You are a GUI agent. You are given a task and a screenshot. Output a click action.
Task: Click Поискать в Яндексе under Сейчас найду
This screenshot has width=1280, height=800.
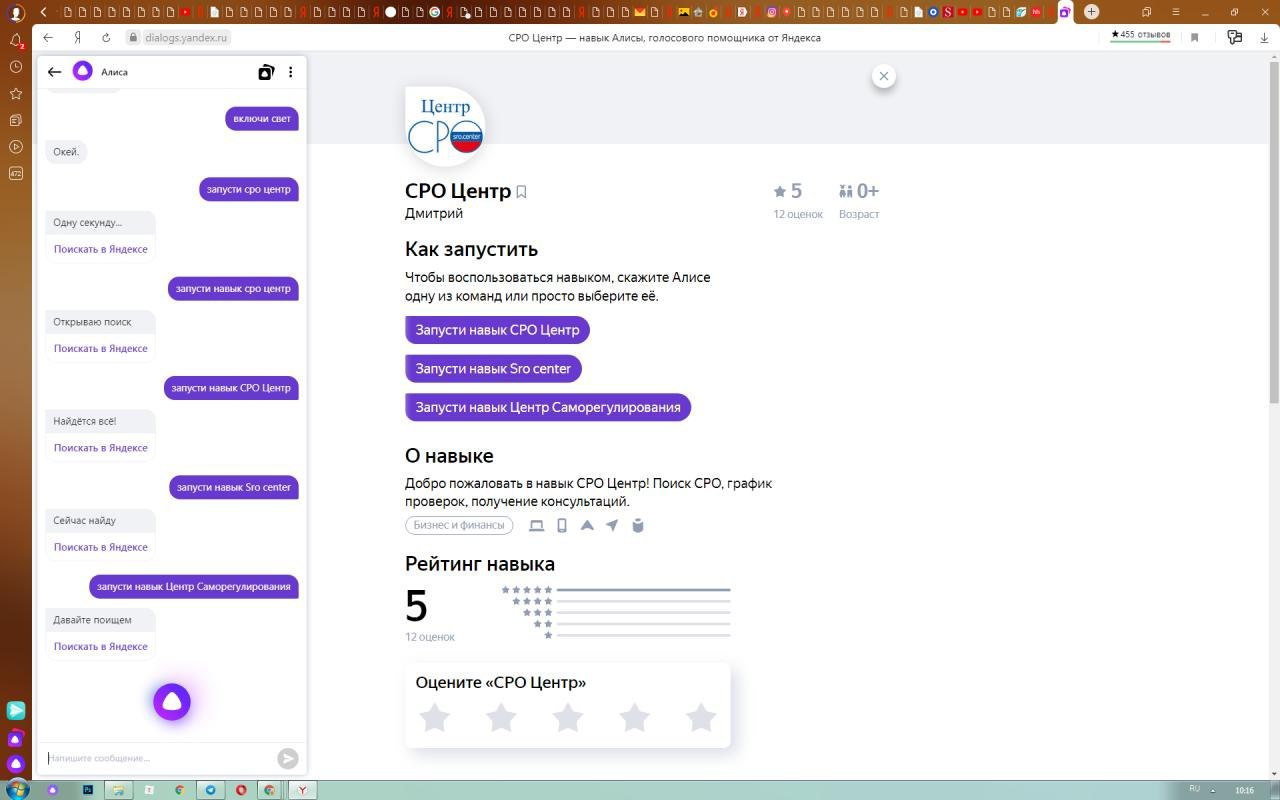point(101,547)
